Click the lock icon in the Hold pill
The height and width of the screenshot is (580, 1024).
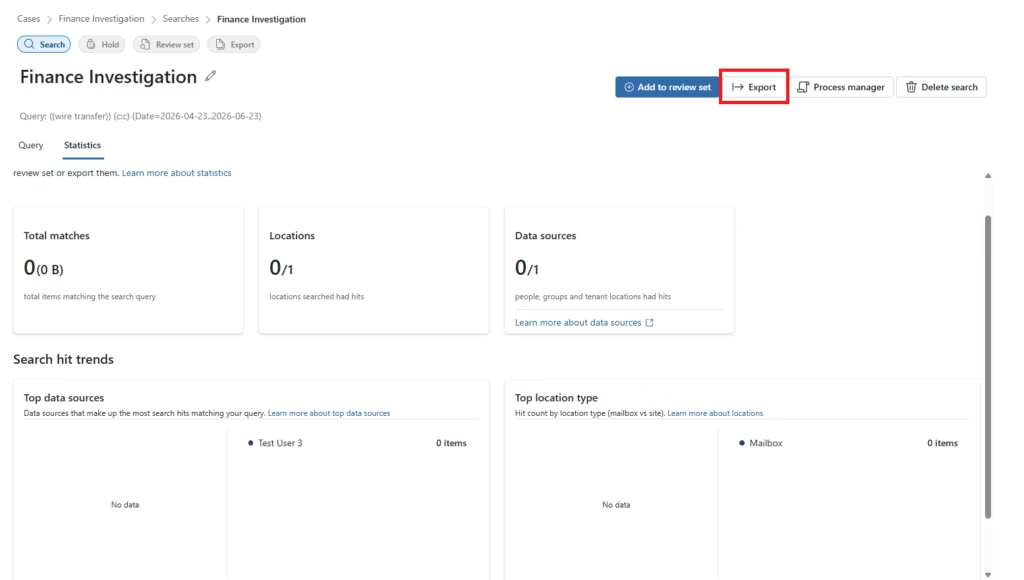click(x=91, y=44)
